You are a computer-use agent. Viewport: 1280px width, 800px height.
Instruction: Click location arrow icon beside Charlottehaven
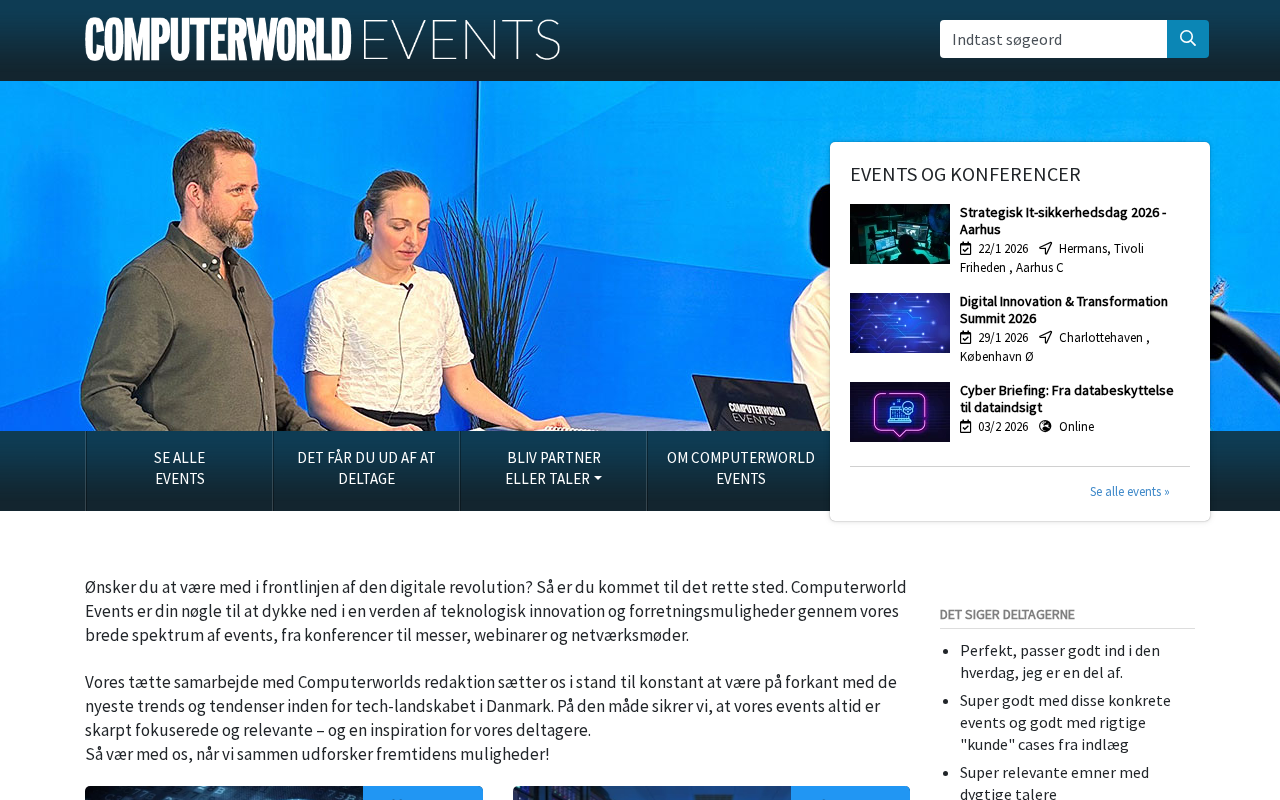(x=1046, y=338)
